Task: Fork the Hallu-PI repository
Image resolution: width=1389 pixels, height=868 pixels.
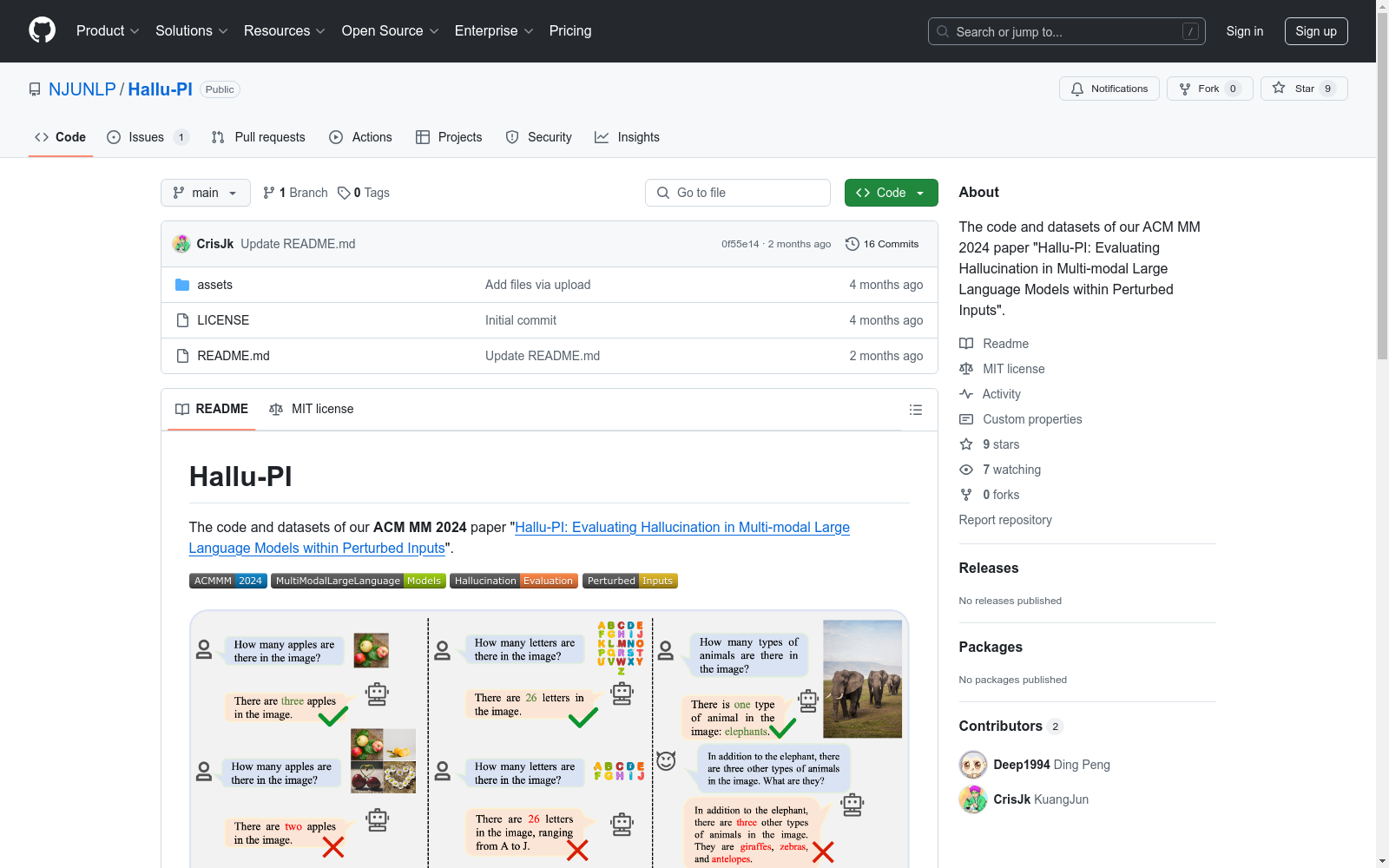Action: pyautogui.click(x=1209, y=89)
